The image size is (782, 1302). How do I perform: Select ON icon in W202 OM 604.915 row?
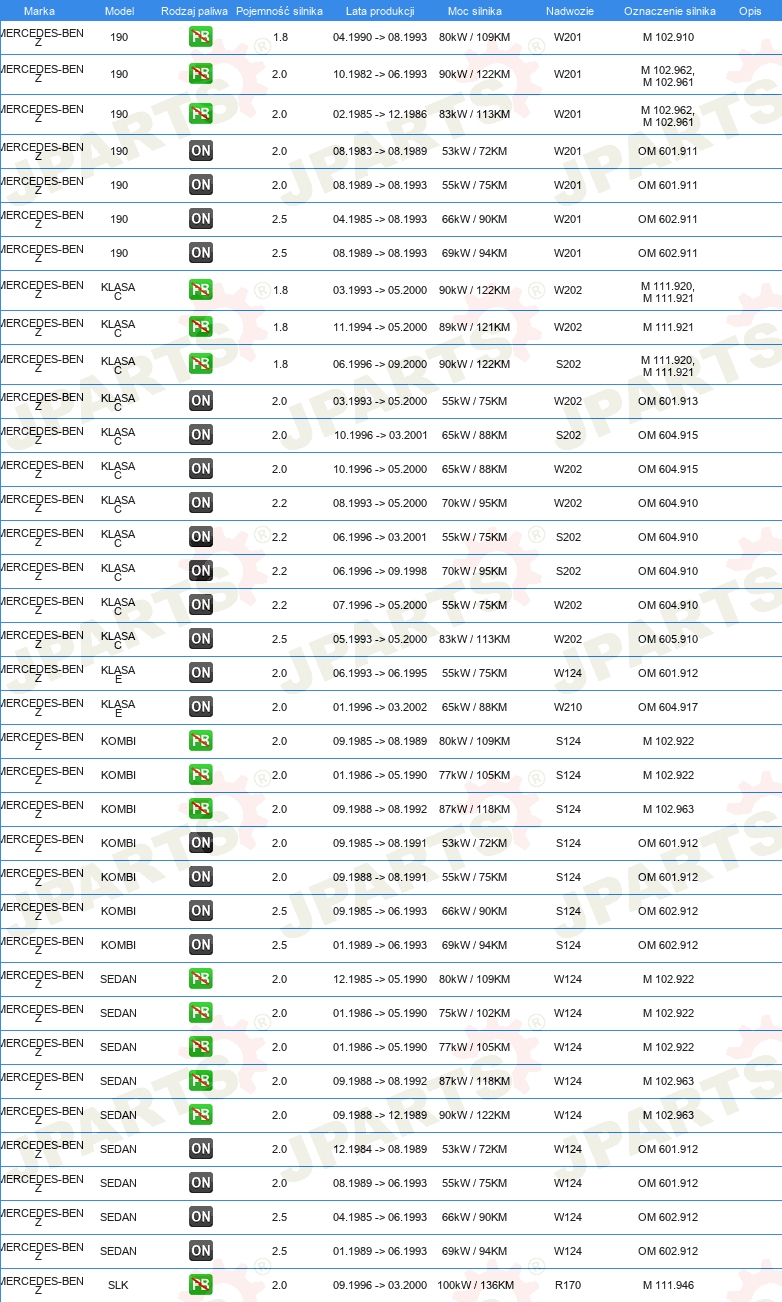pyautogui.click(x=201, y=470)
